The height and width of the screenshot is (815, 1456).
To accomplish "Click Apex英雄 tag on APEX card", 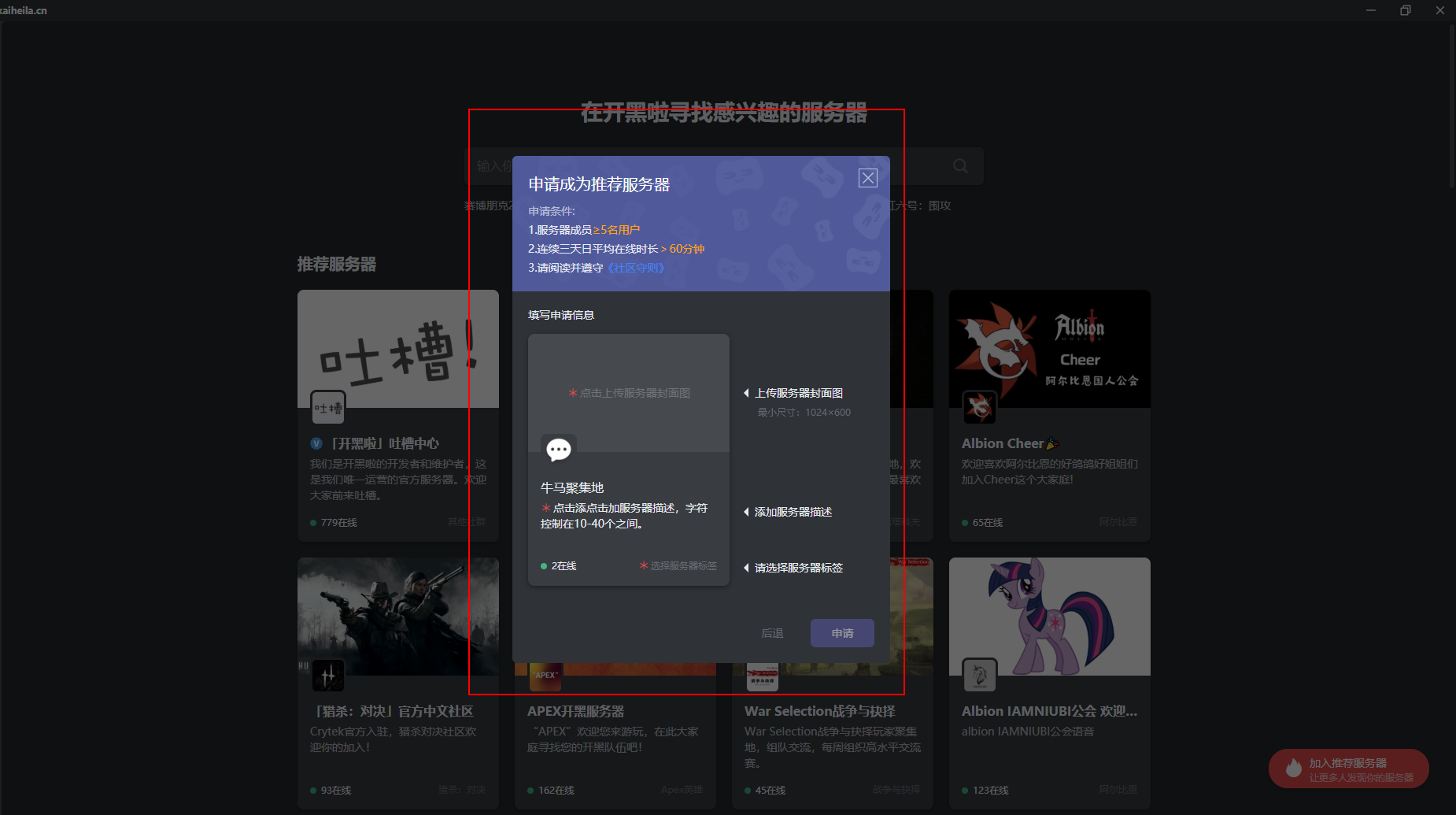I will click(x=682, y=790).
